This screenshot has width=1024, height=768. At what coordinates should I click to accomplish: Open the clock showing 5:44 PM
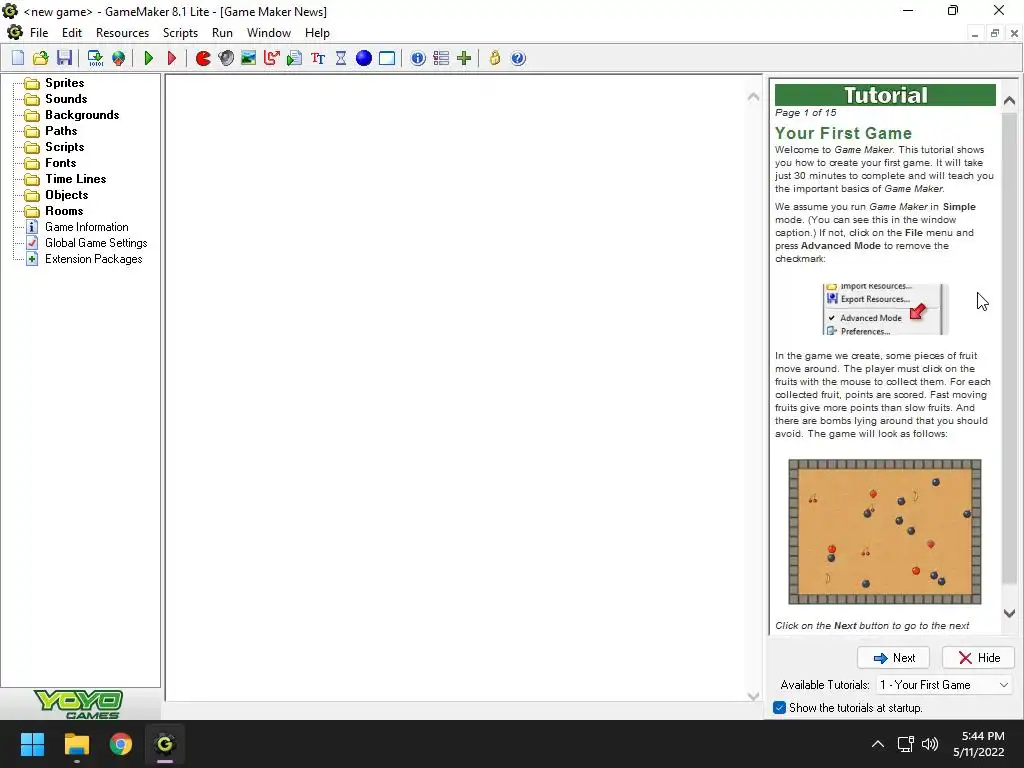click(978, 744)
